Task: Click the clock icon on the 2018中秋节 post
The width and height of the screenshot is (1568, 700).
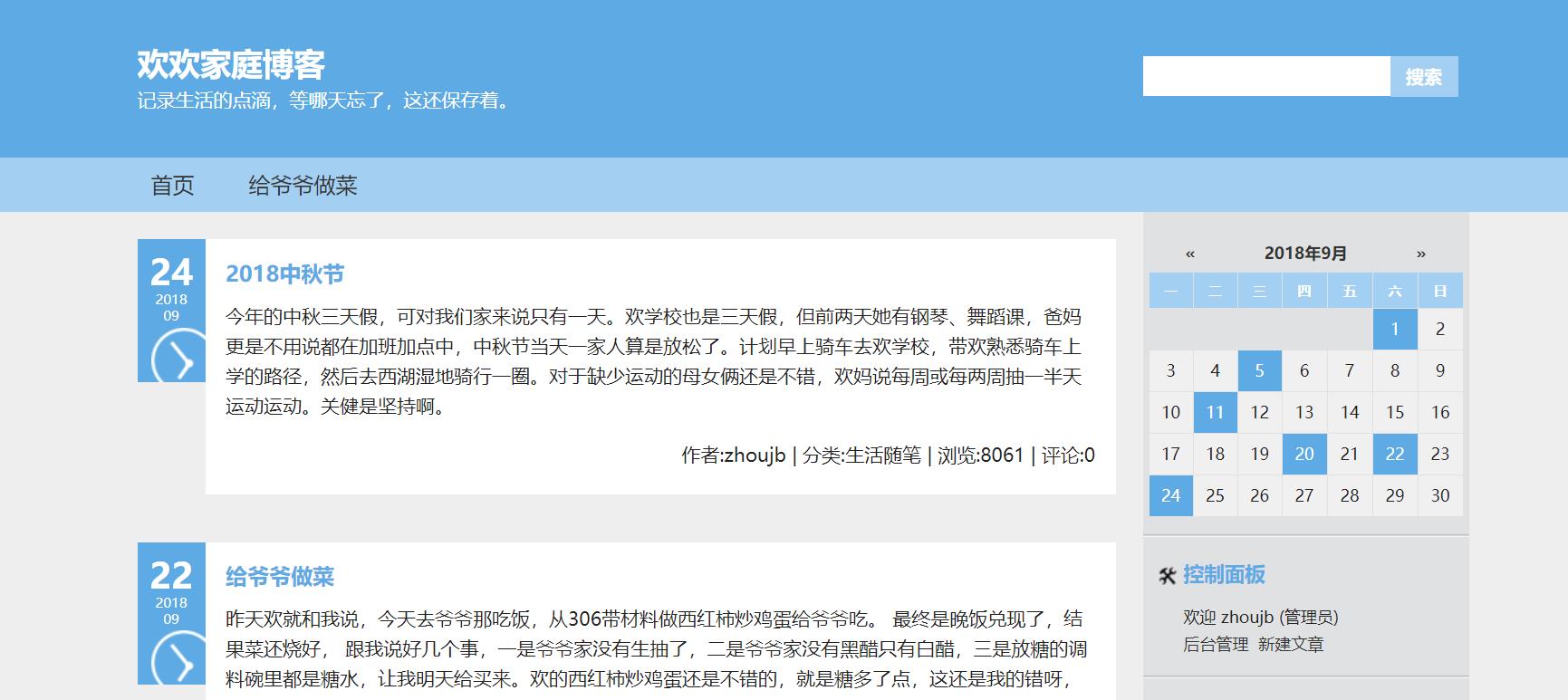Action: [x=172, y=360]
